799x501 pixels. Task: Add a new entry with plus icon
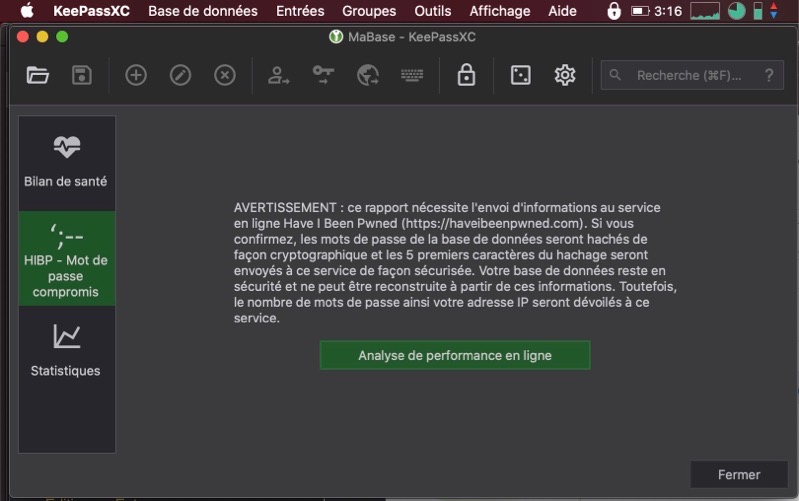coord(136,75)
